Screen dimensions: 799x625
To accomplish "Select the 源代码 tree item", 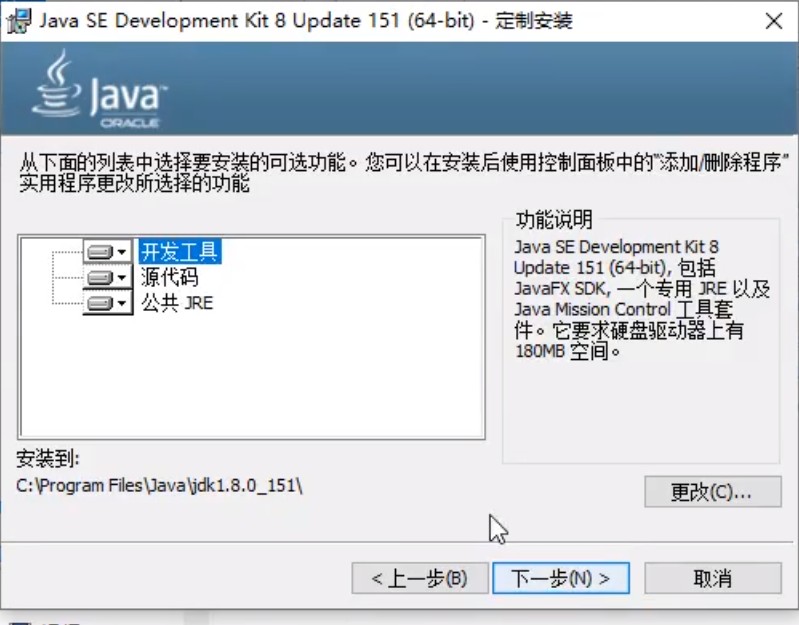I will point(170,278).
